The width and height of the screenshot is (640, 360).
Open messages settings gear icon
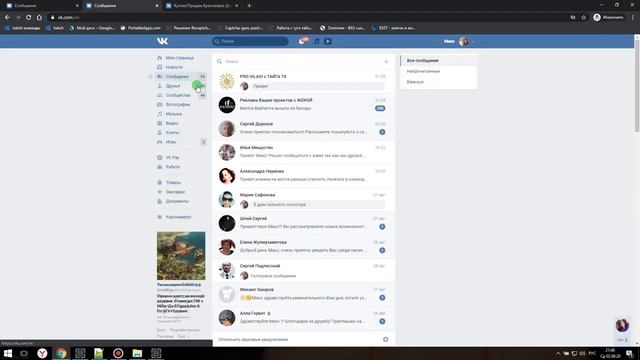click(x=385, y=340)
